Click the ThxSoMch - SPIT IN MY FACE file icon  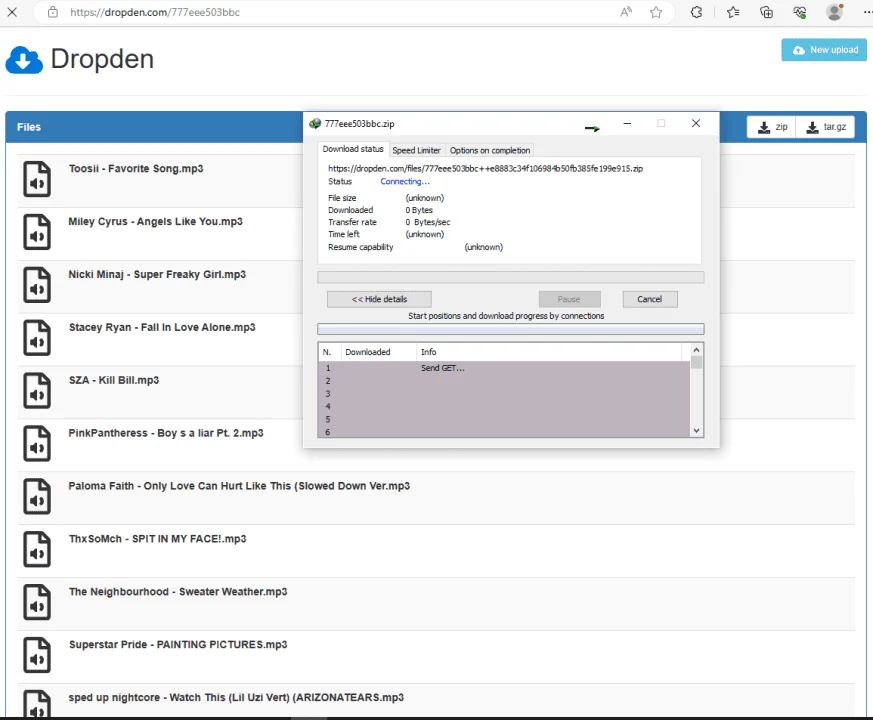pos(37,549)
